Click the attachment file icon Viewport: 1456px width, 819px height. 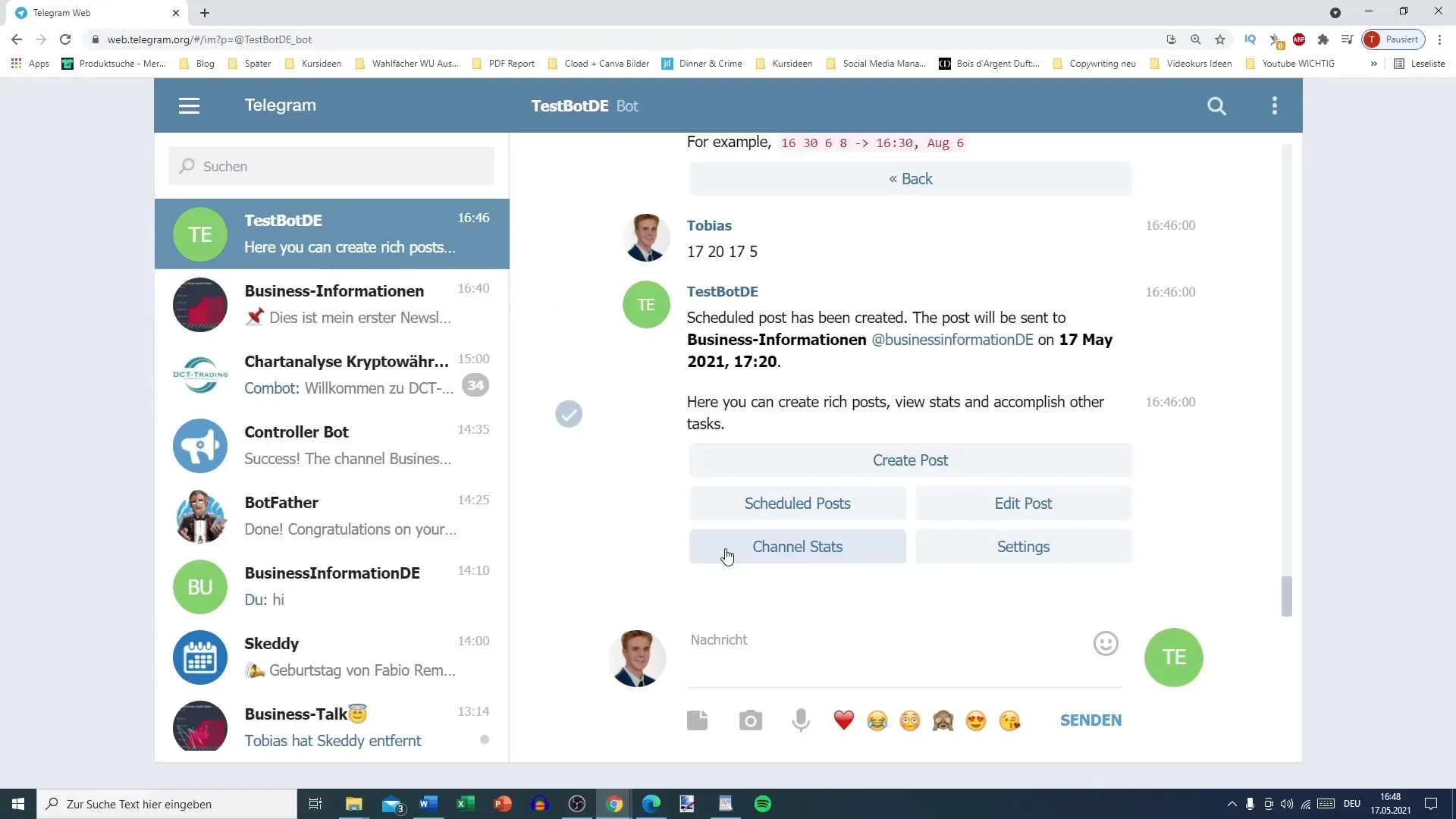697,720
